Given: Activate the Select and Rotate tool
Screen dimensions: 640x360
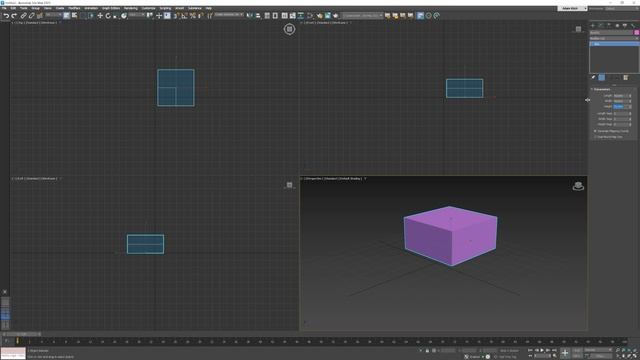Looking at the screenshot, I should coord(108,16).
